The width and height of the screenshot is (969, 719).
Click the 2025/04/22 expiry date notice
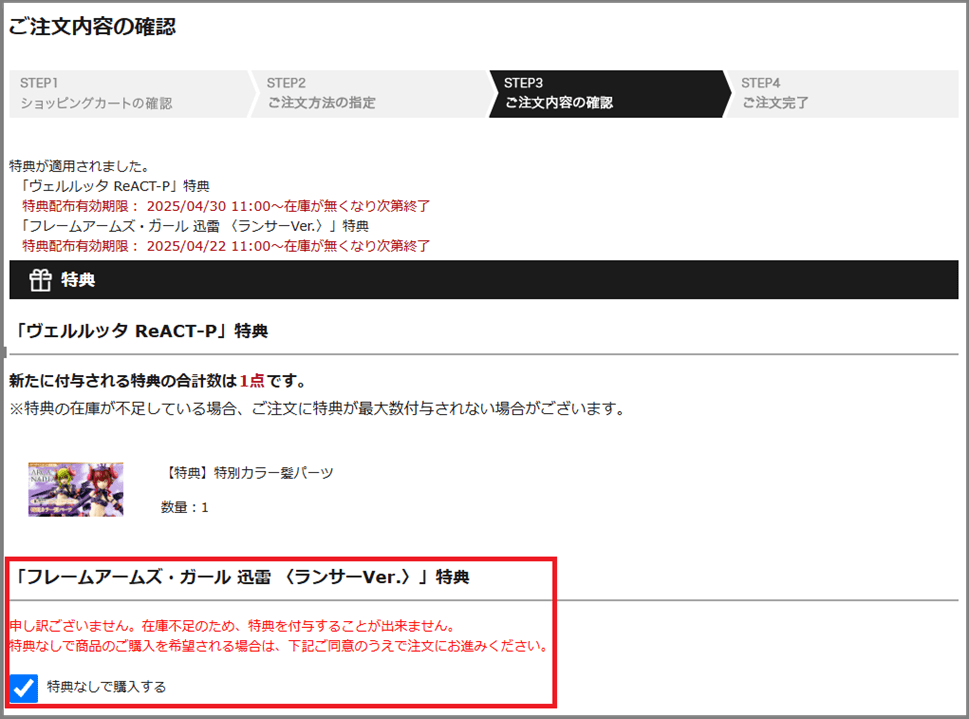pos(226,245)
